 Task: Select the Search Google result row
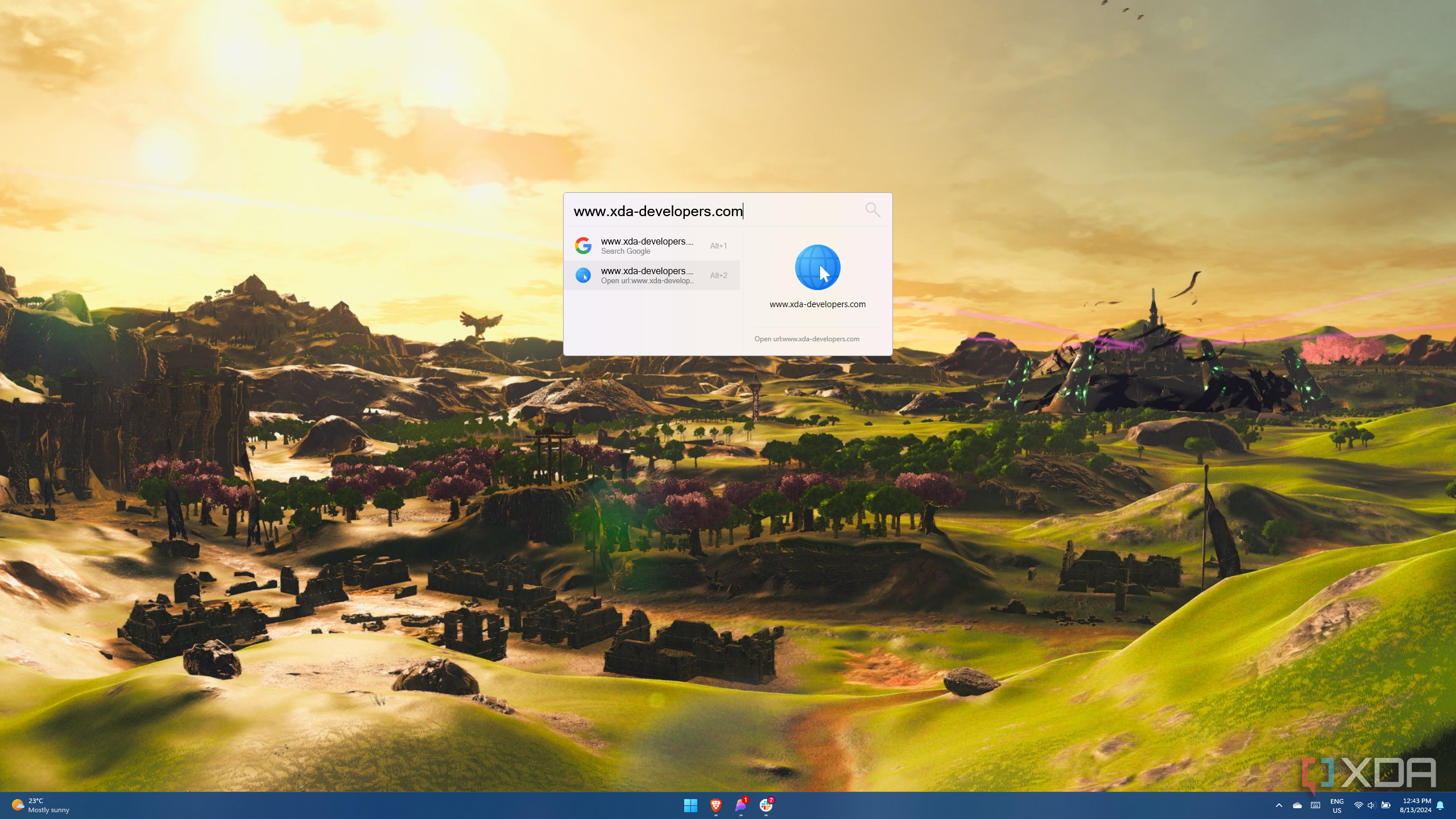652,246
